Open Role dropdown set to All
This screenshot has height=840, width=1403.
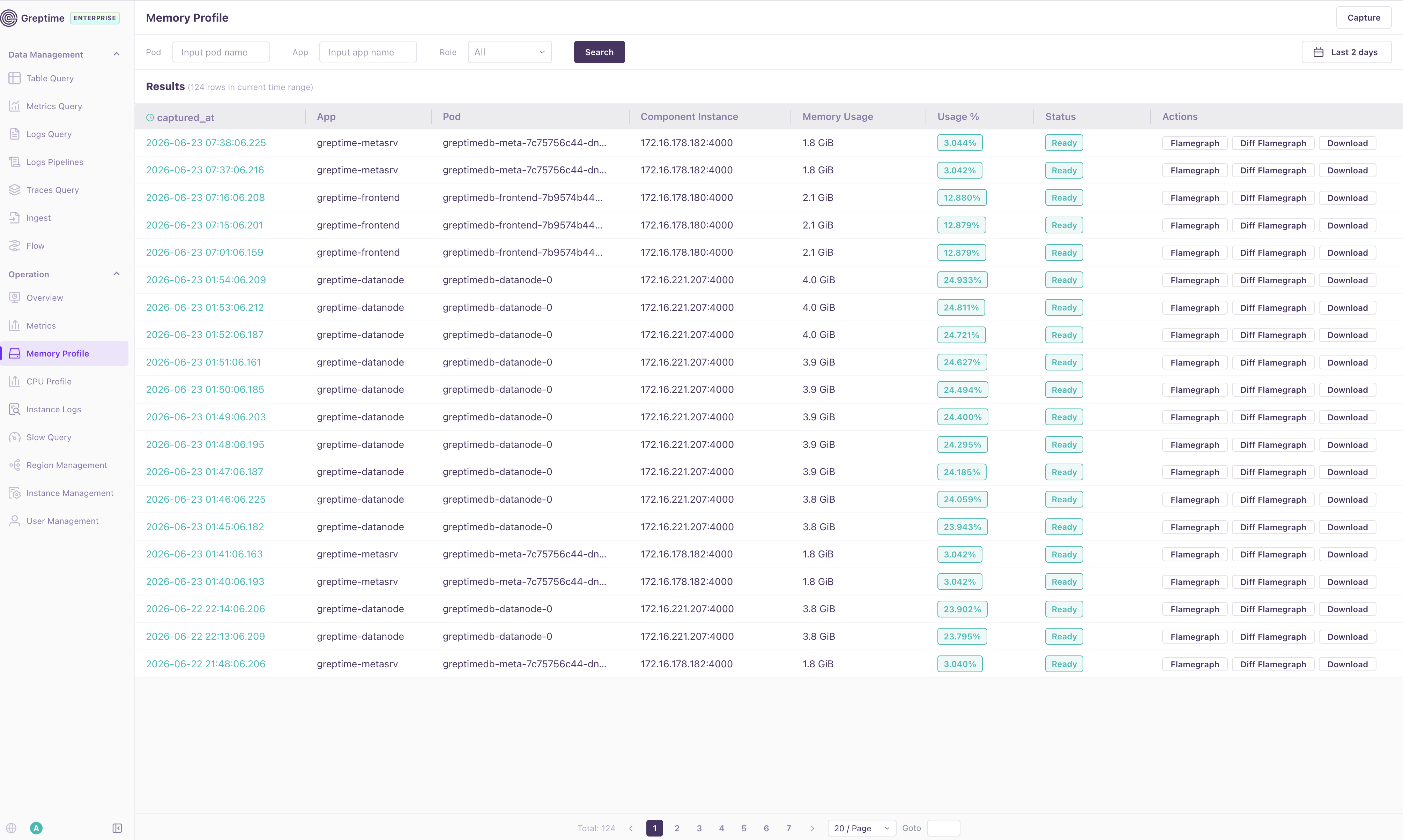(510, 52)
